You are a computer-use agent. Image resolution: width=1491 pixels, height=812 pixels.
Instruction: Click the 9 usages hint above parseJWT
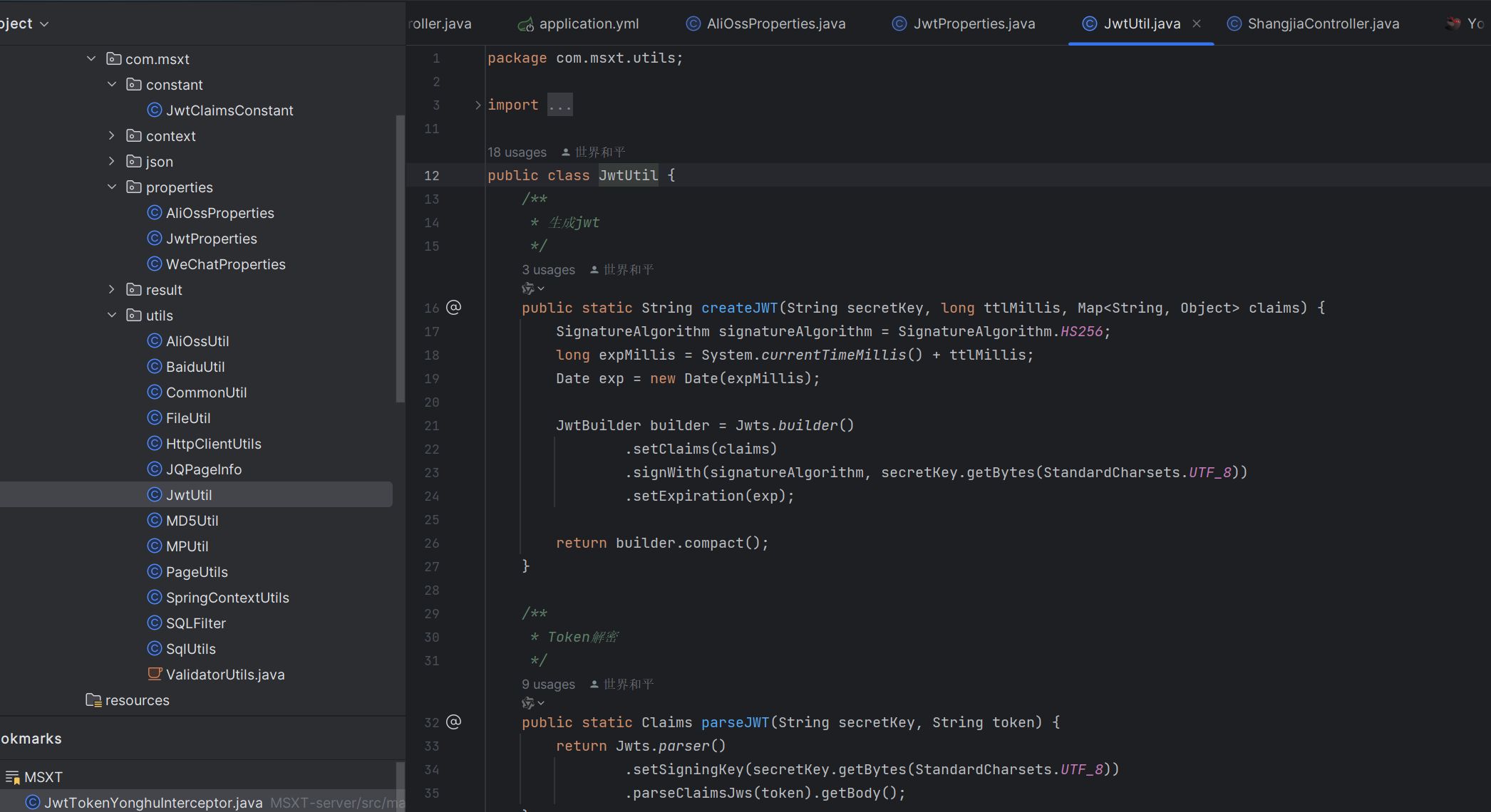(x=548, y=685)
